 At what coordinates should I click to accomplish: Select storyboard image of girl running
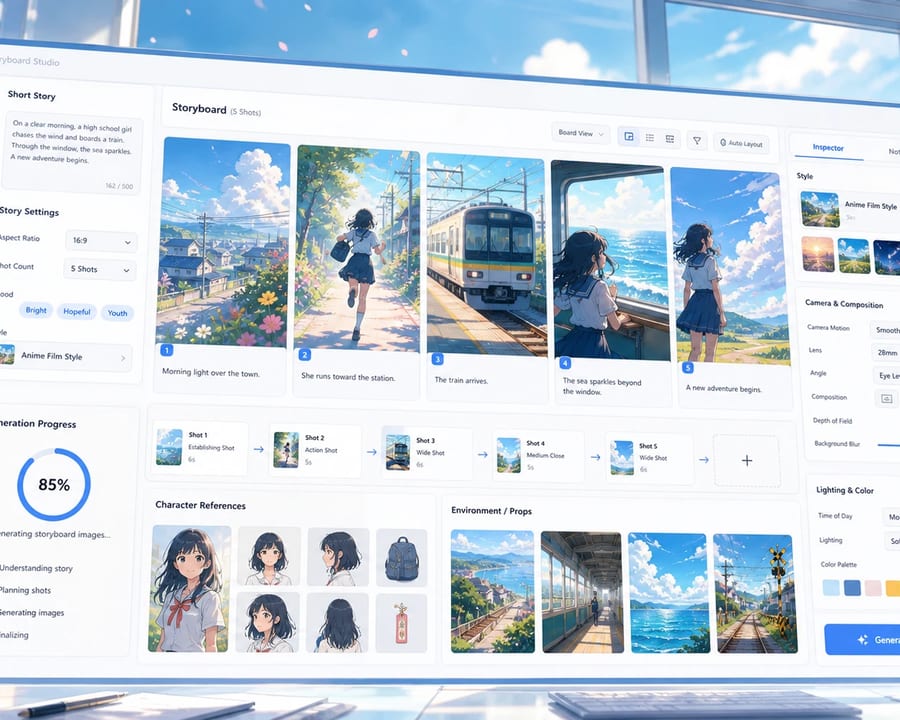[x=356, y=249]
